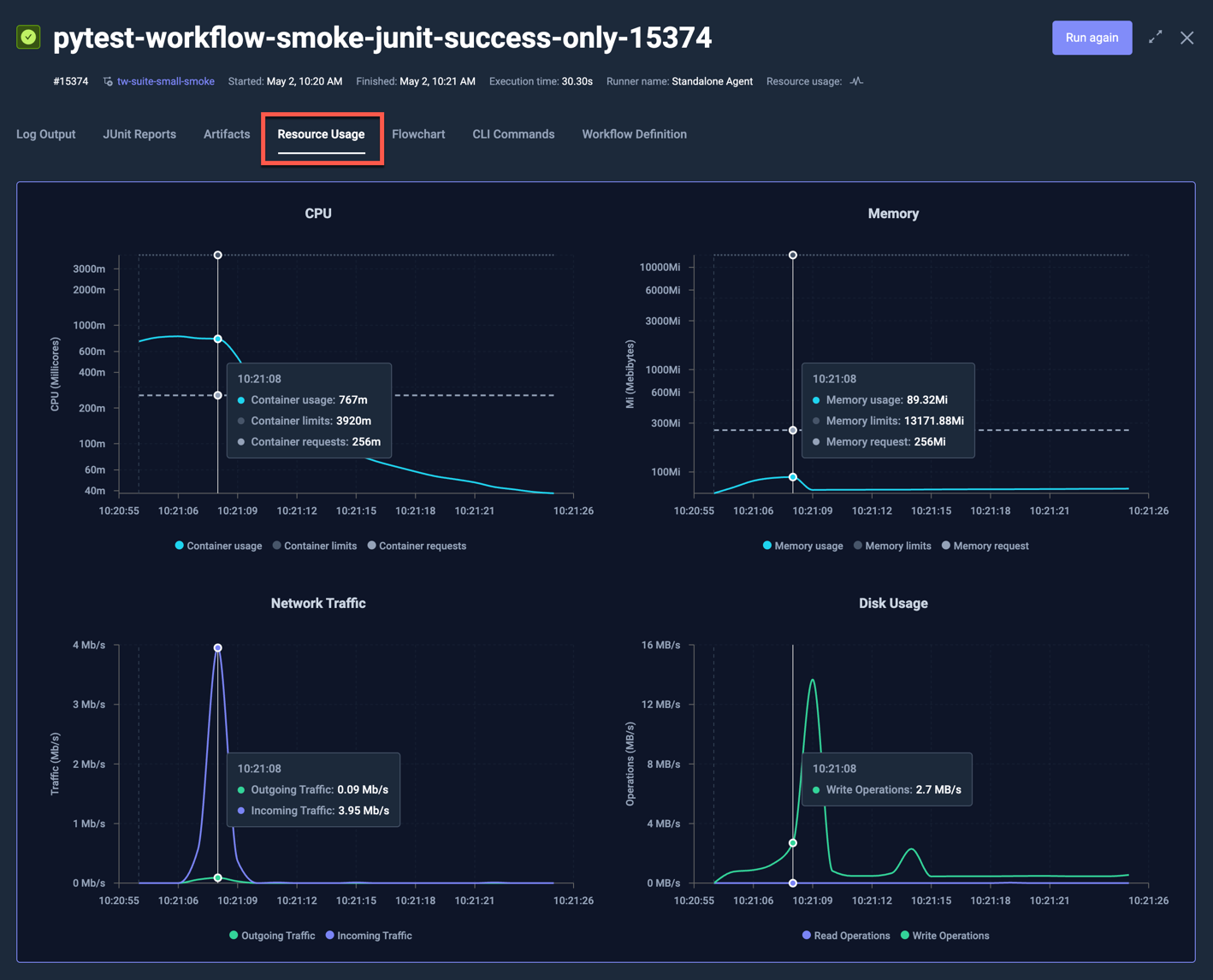Click the branch icon beside tw-suite-small-smoke
The height and width of the screenshot is (980, 1213).
point(108,82)
